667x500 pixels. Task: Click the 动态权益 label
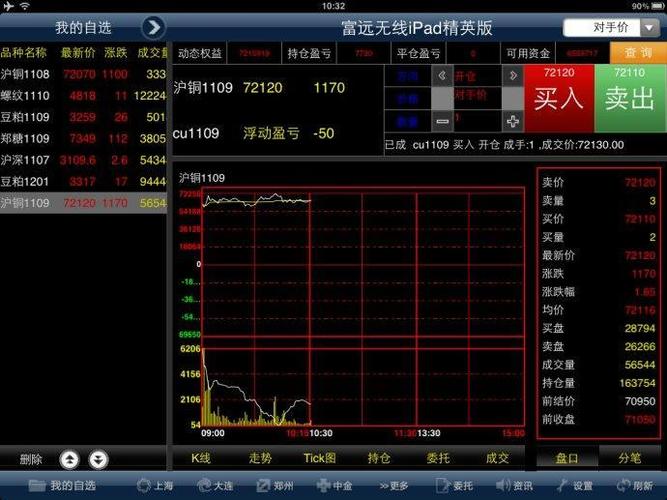(200, 53)
